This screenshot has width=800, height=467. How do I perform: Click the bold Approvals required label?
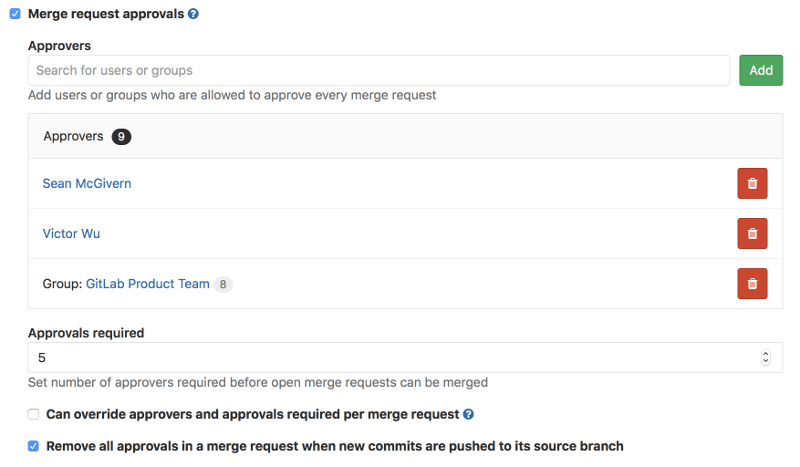pos(86,333)
